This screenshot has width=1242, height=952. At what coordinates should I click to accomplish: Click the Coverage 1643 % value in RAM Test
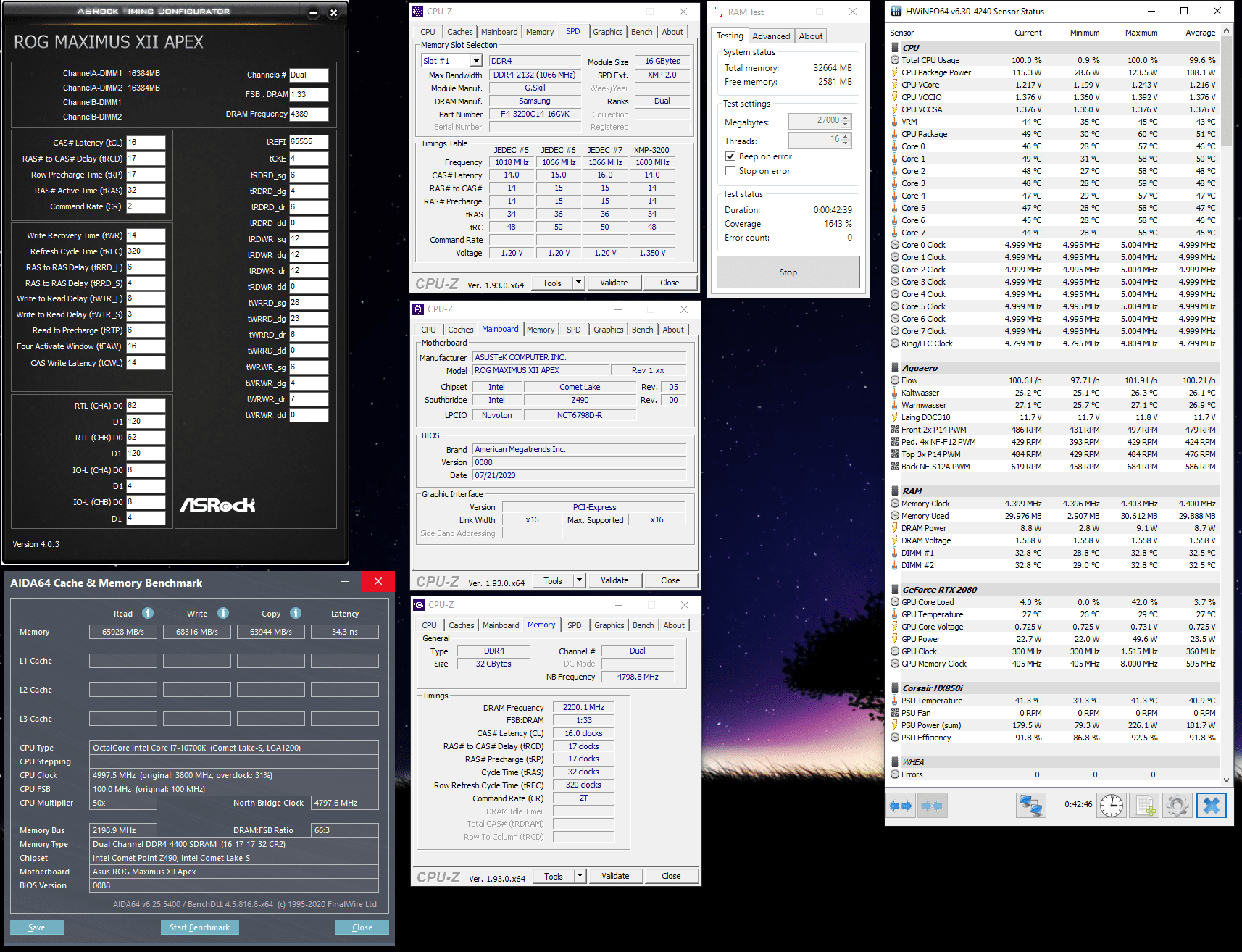pyautogui.click(x=838, y=224)
